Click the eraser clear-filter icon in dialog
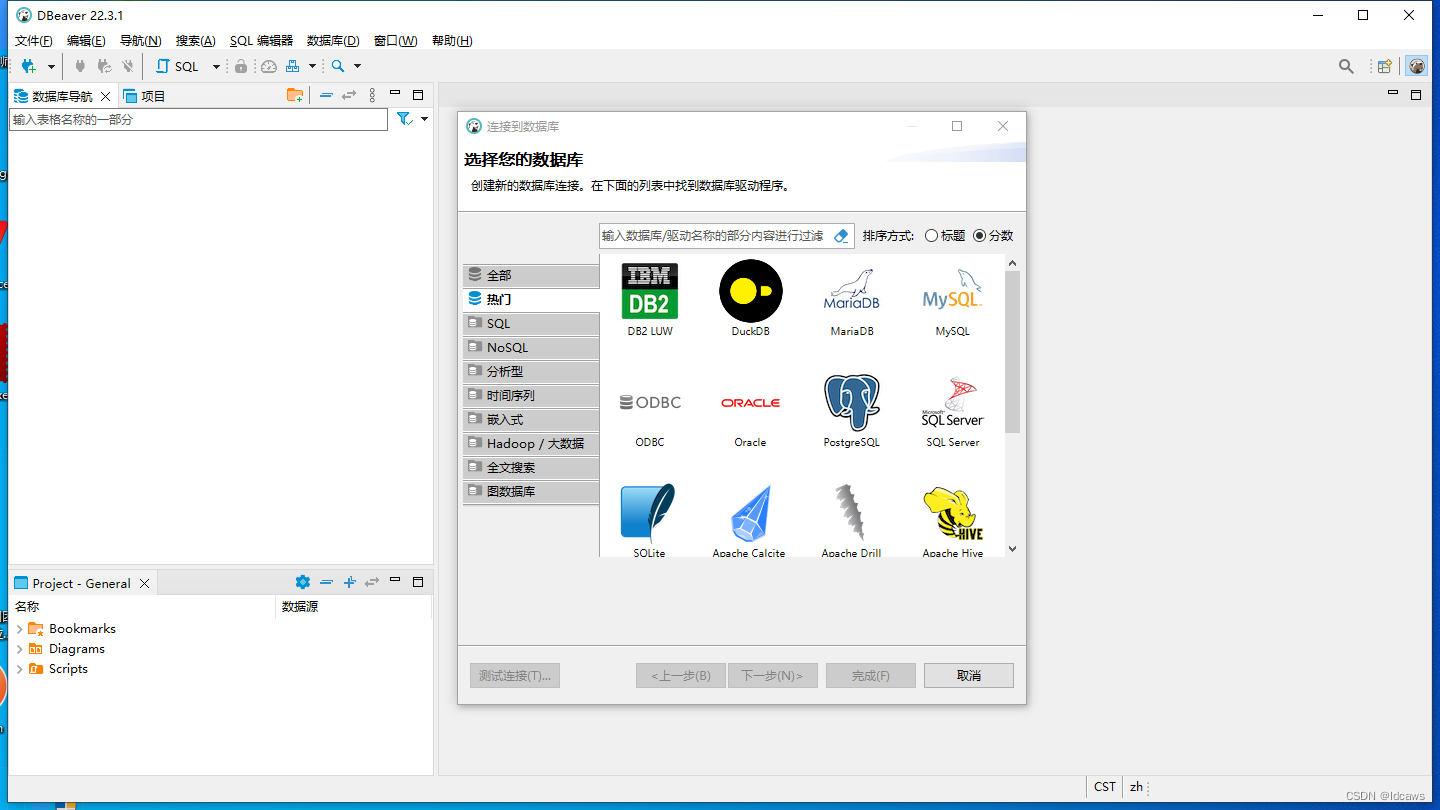 tap(841, 236)
